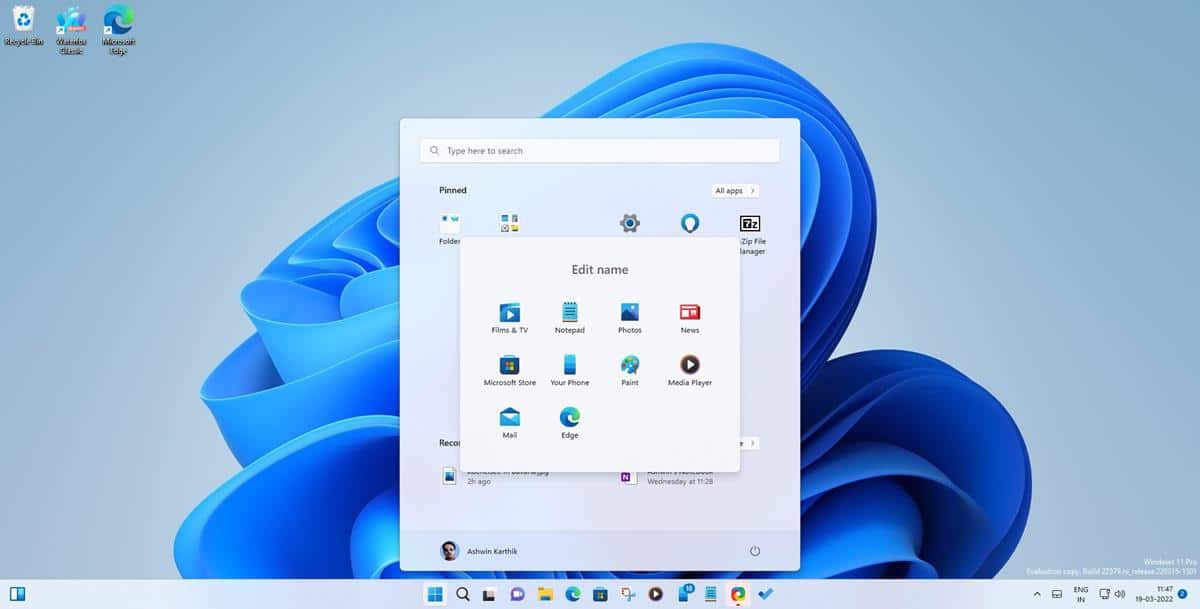Click the Start button on taskbar
Screen dimensions: 1200x609
click(435, 594)
